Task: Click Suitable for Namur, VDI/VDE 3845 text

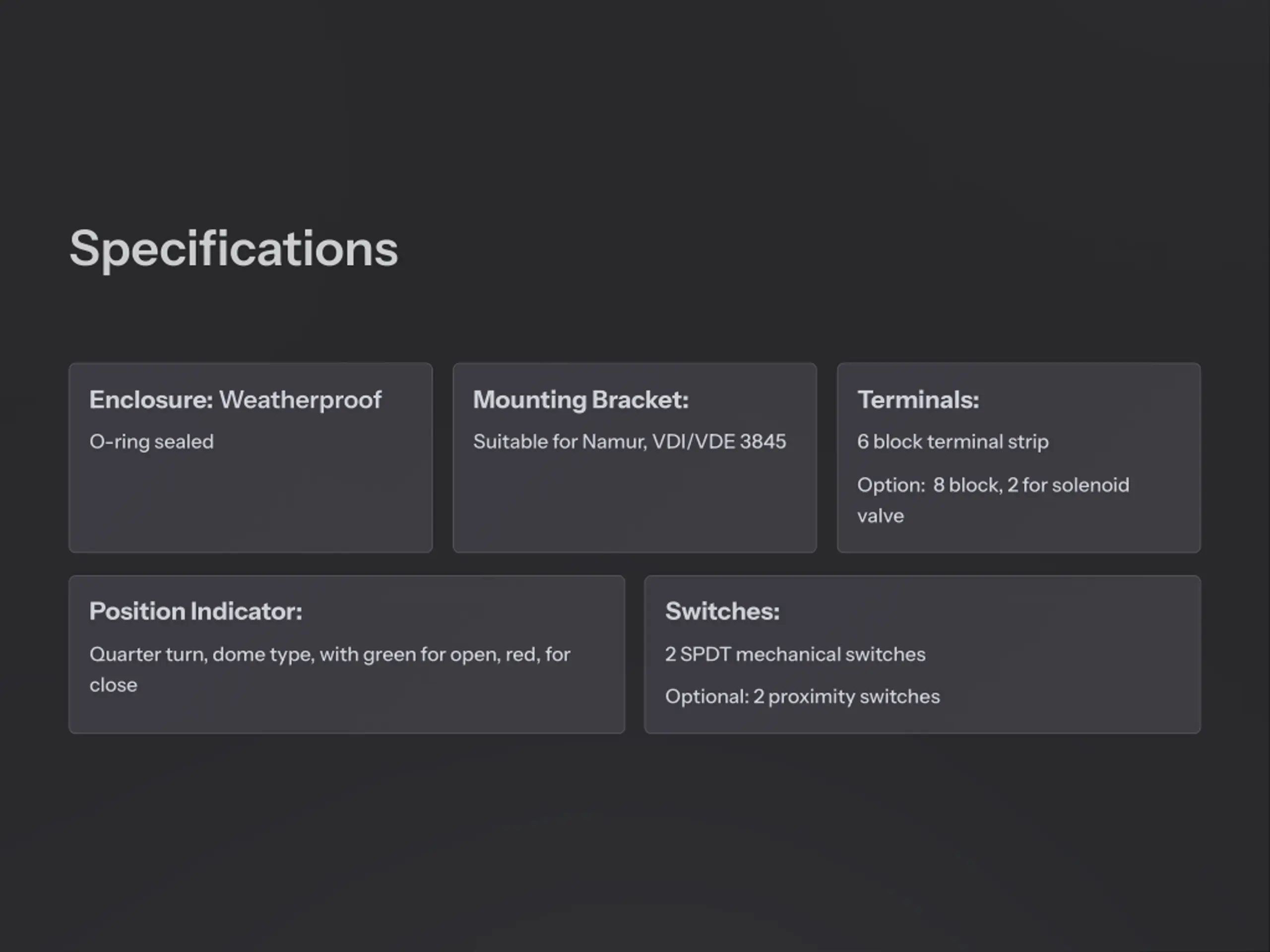Action: 629,442
